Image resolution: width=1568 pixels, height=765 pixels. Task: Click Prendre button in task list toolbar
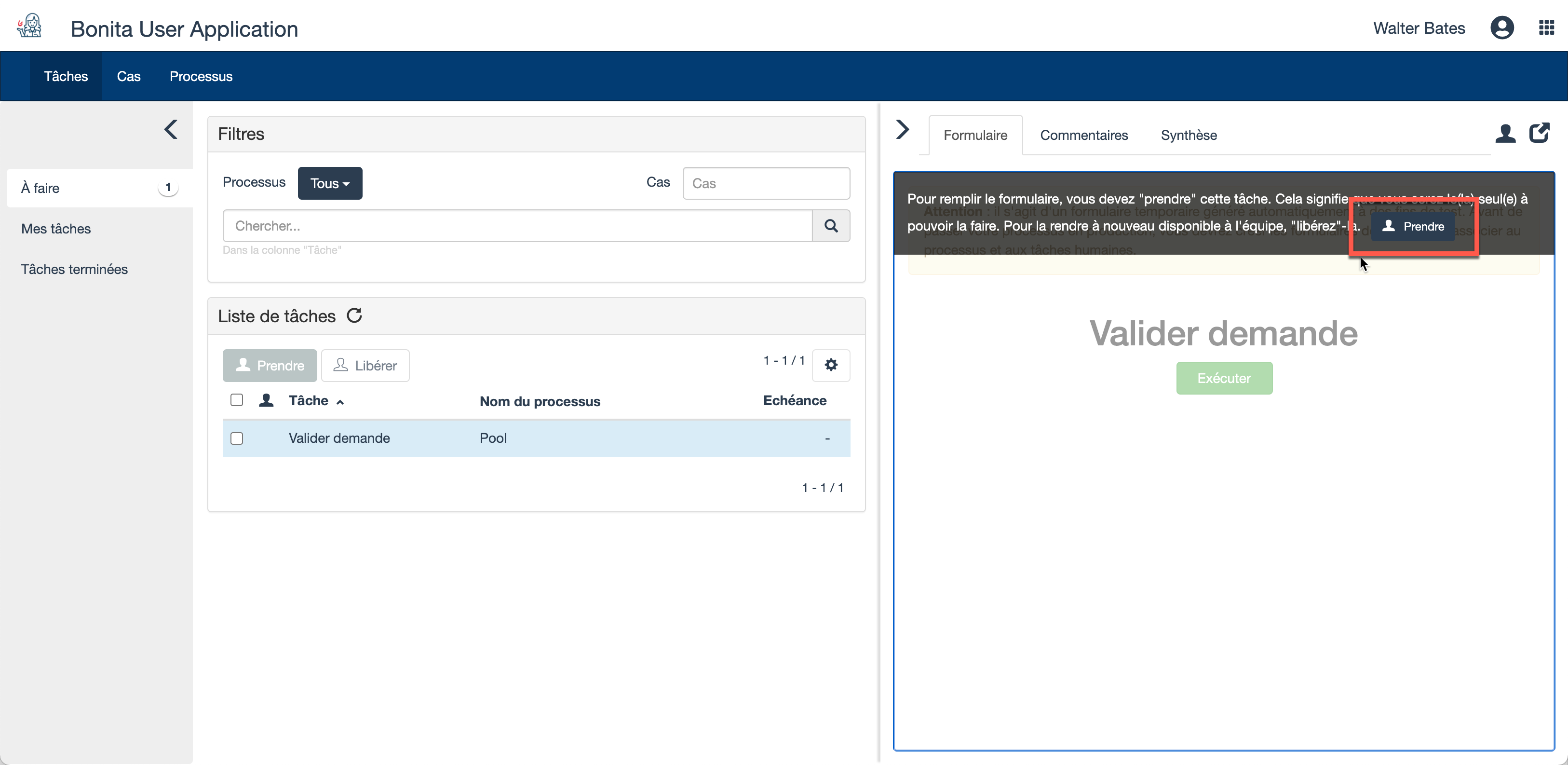pyautogui.click(x=270, y=366)
